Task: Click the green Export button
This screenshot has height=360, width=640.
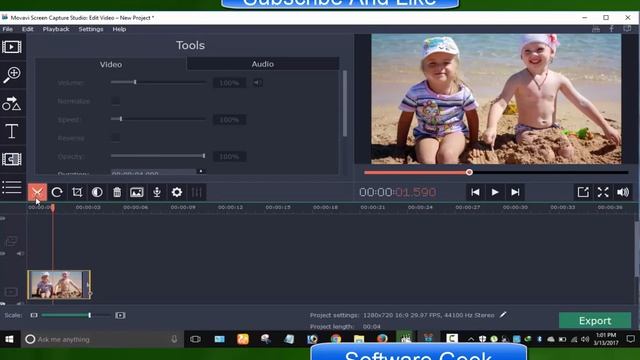Action: pos(595,321)
